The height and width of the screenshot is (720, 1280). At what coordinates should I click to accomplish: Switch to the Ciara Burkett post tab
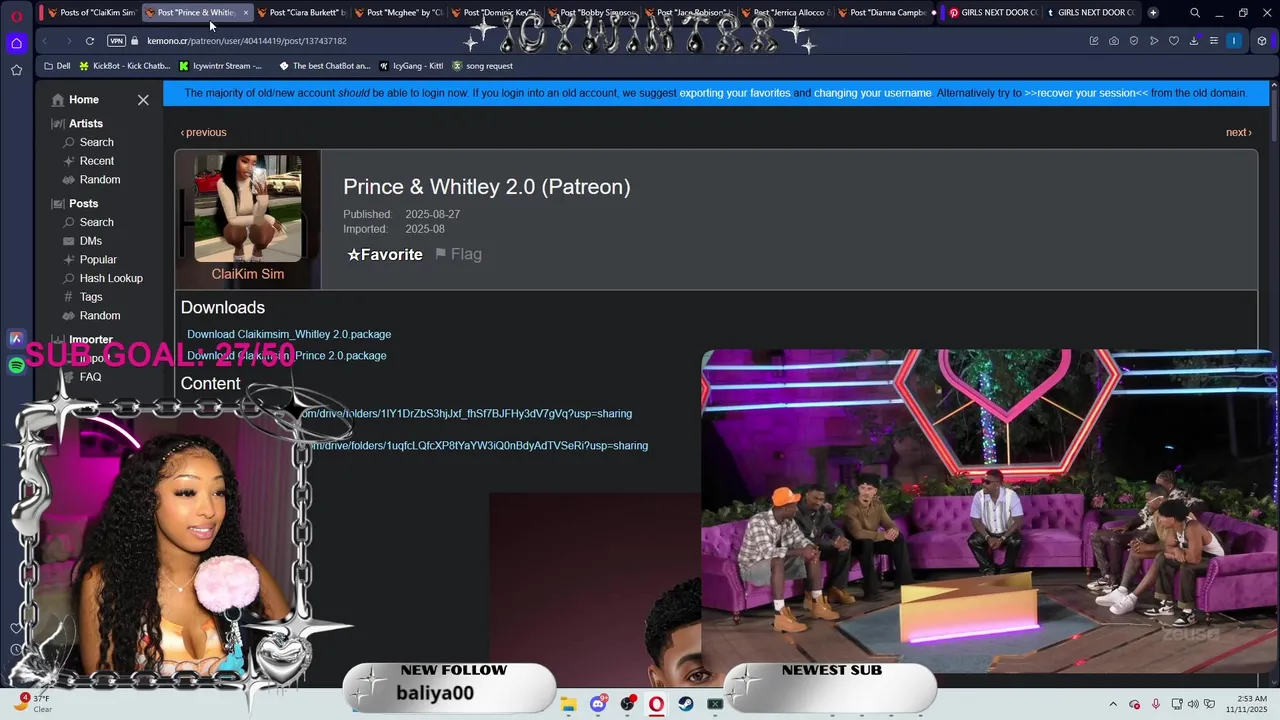(301, 13)
